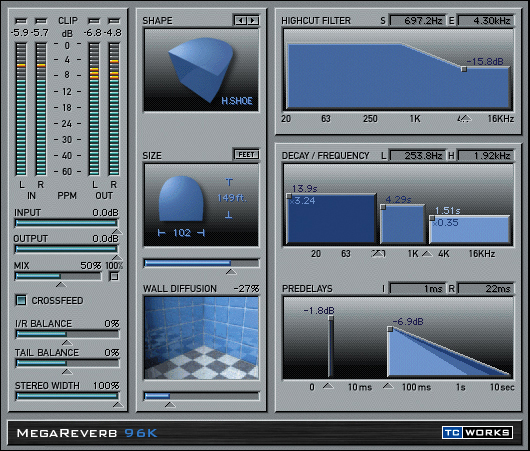Click the previous shape arrow button
530x451 pixels.
click(x=241, y=21)
